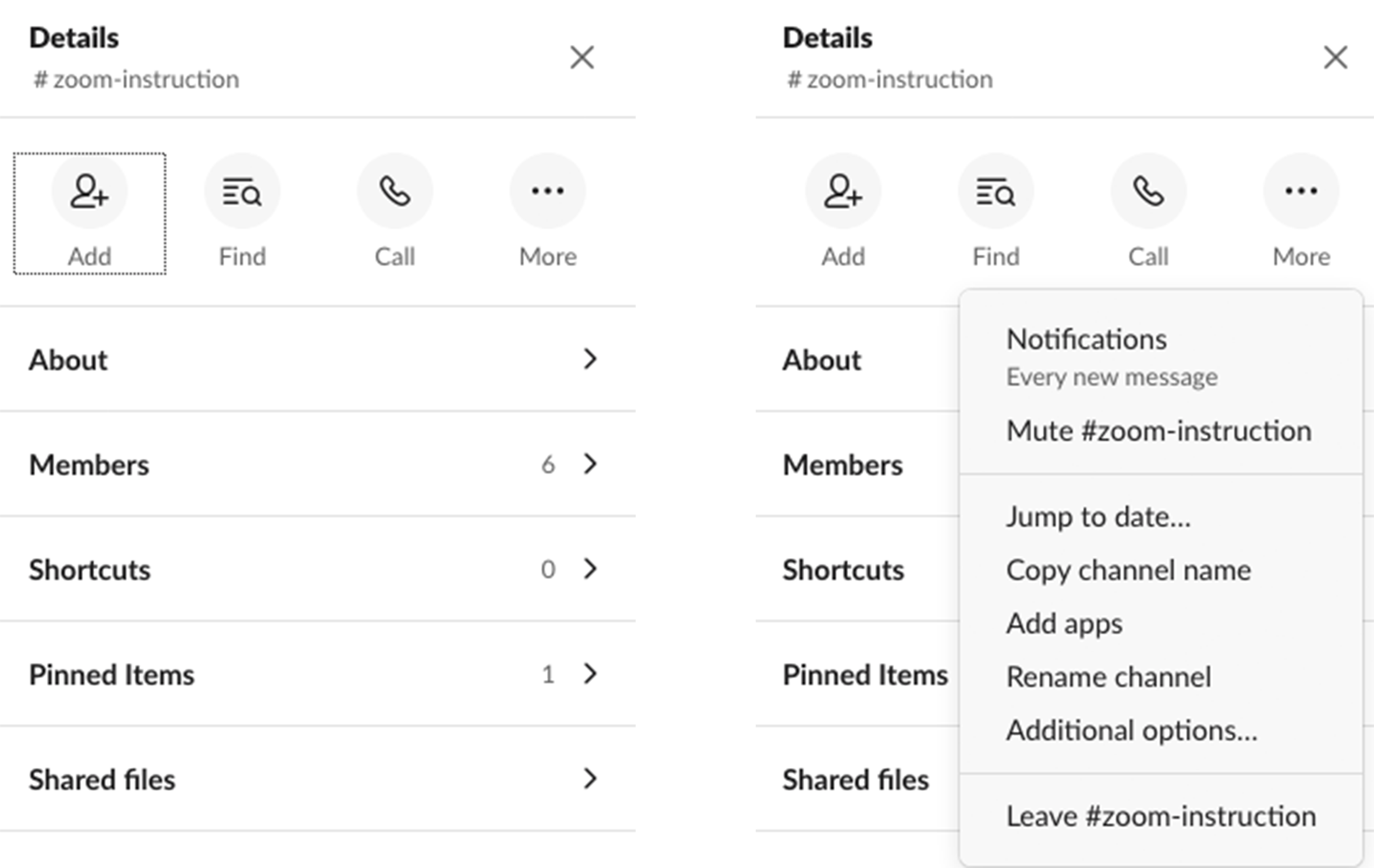Click the Details heading in the right panel

coord(828,38)
